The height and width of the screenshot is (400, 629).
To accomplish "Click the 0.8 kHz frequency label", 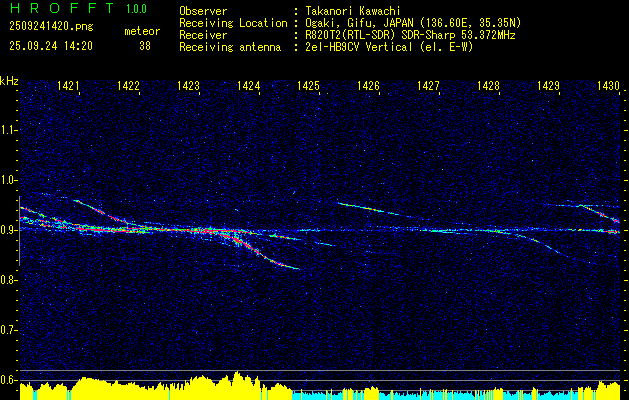I will 8,280.
